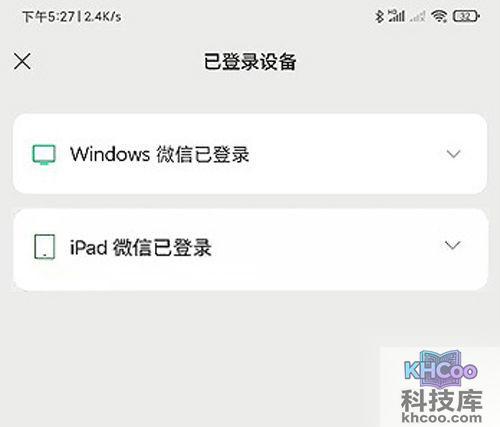Click the khcoo.com watermark link

tap(442, 417)
